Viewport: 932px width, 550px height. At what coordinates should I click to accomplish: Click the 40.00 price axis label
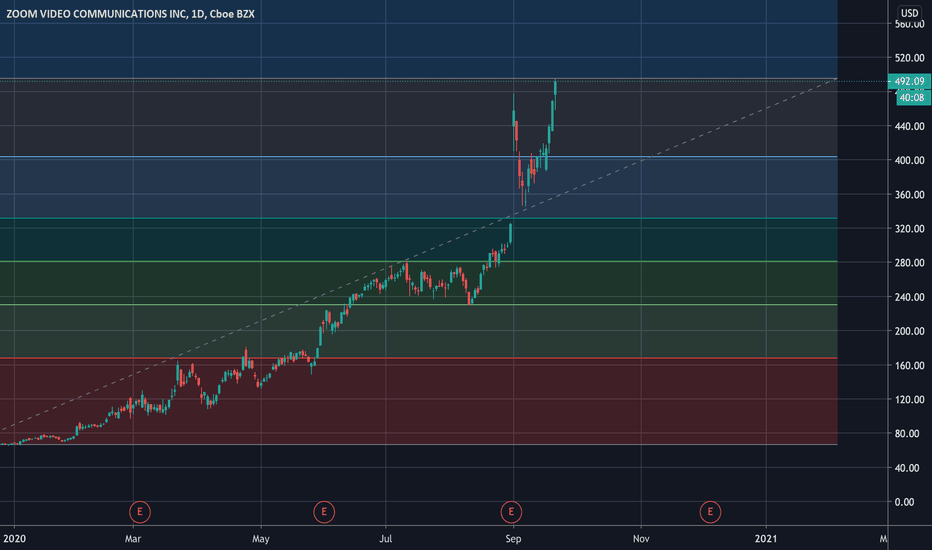click(907, 468)
